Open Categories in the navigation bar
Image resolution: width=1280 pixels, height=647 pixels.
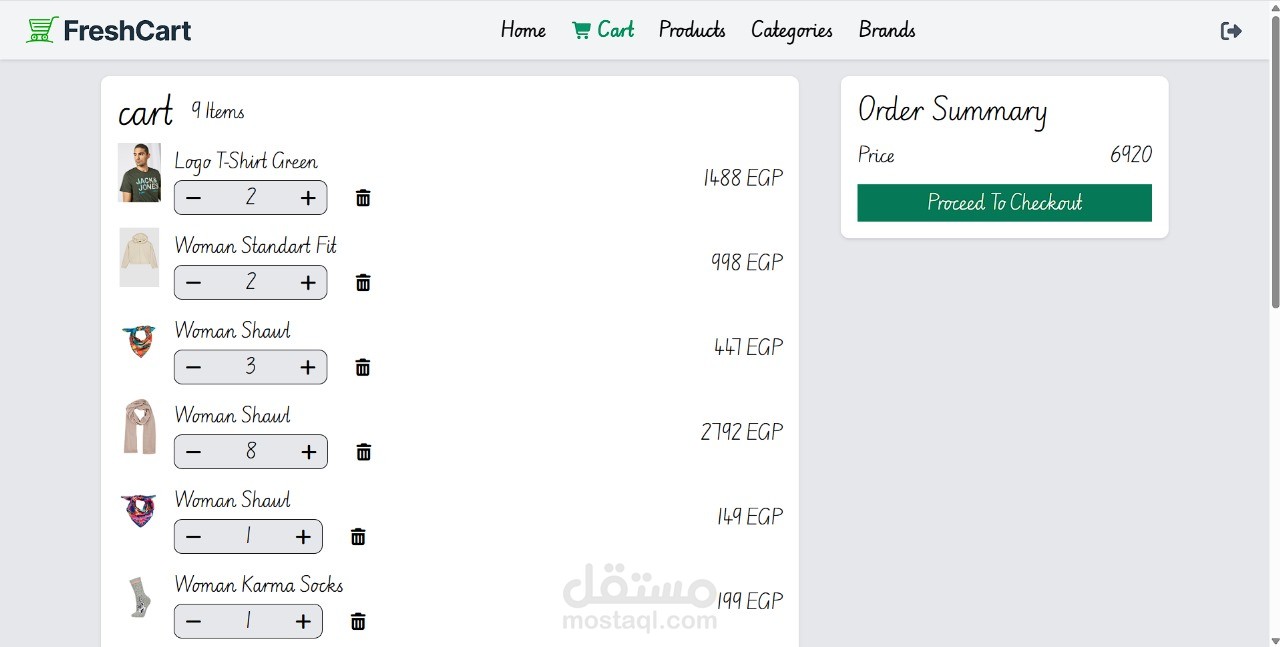791,30
